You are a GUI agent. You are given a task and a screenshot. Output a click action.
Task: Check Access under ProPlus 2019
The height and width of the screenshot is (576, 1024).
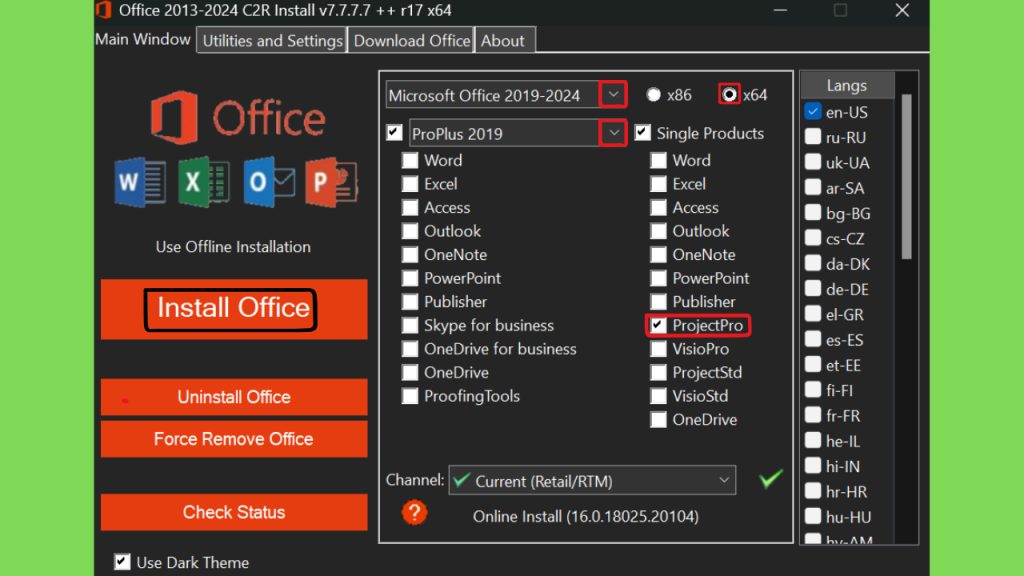pyautogui.click(x=410, y=208)
